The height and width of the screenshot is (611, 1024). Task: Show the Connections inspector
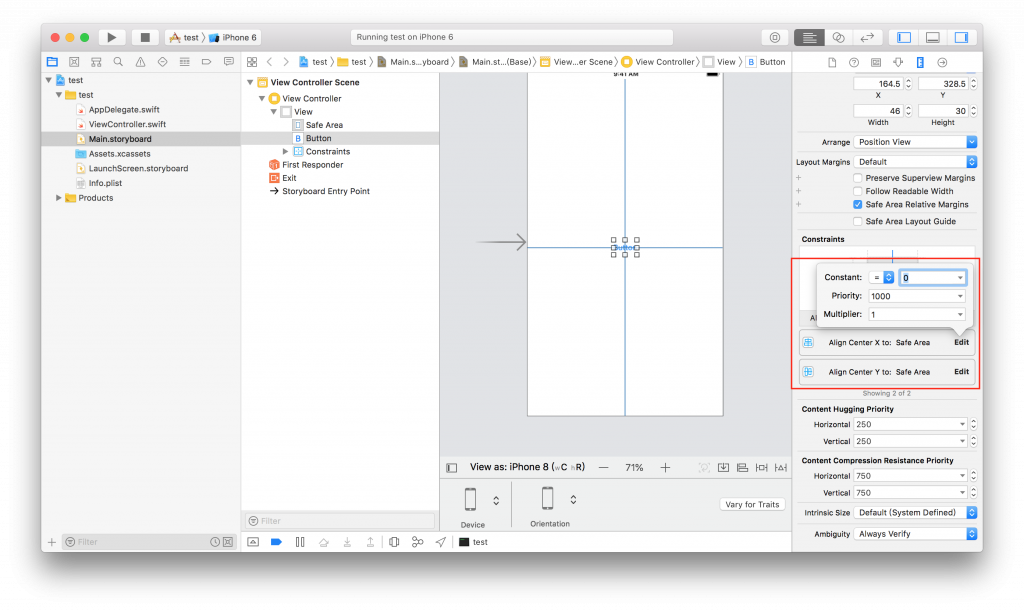click(942, 63)
